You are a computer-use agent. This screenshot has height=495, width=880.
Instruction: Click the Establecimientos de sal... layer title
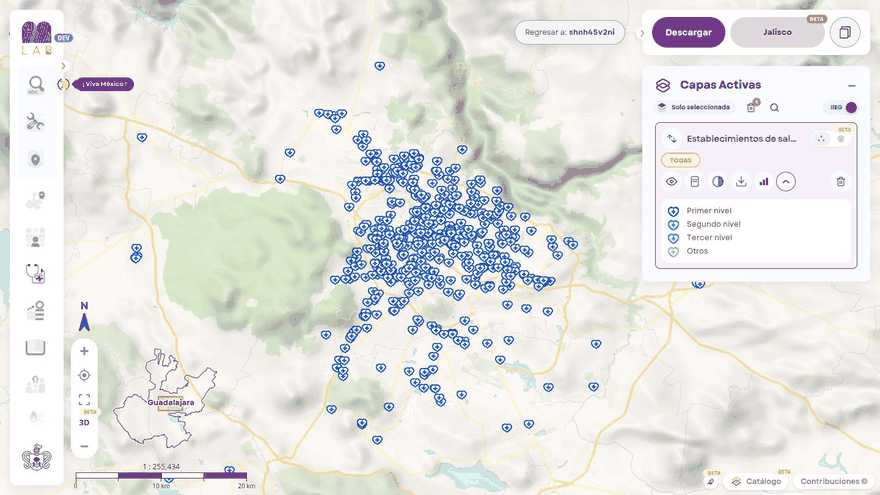(741, 139)
